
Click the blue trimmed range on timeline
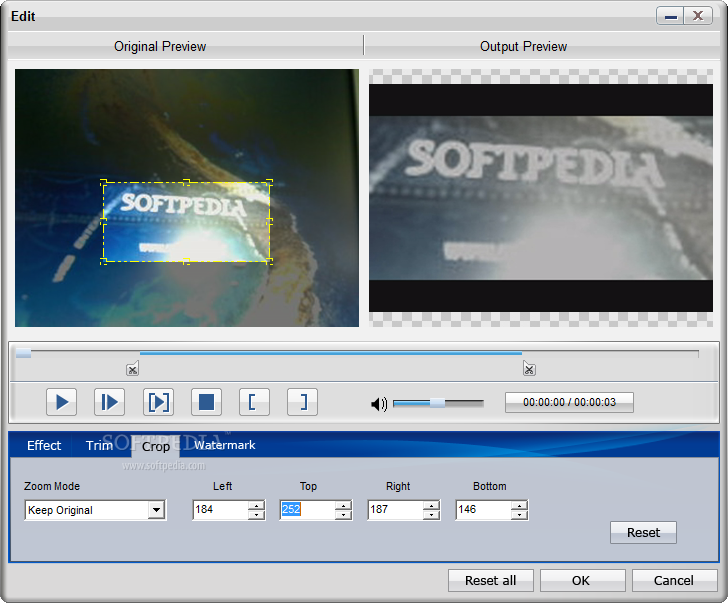click(x=331, y=354)
